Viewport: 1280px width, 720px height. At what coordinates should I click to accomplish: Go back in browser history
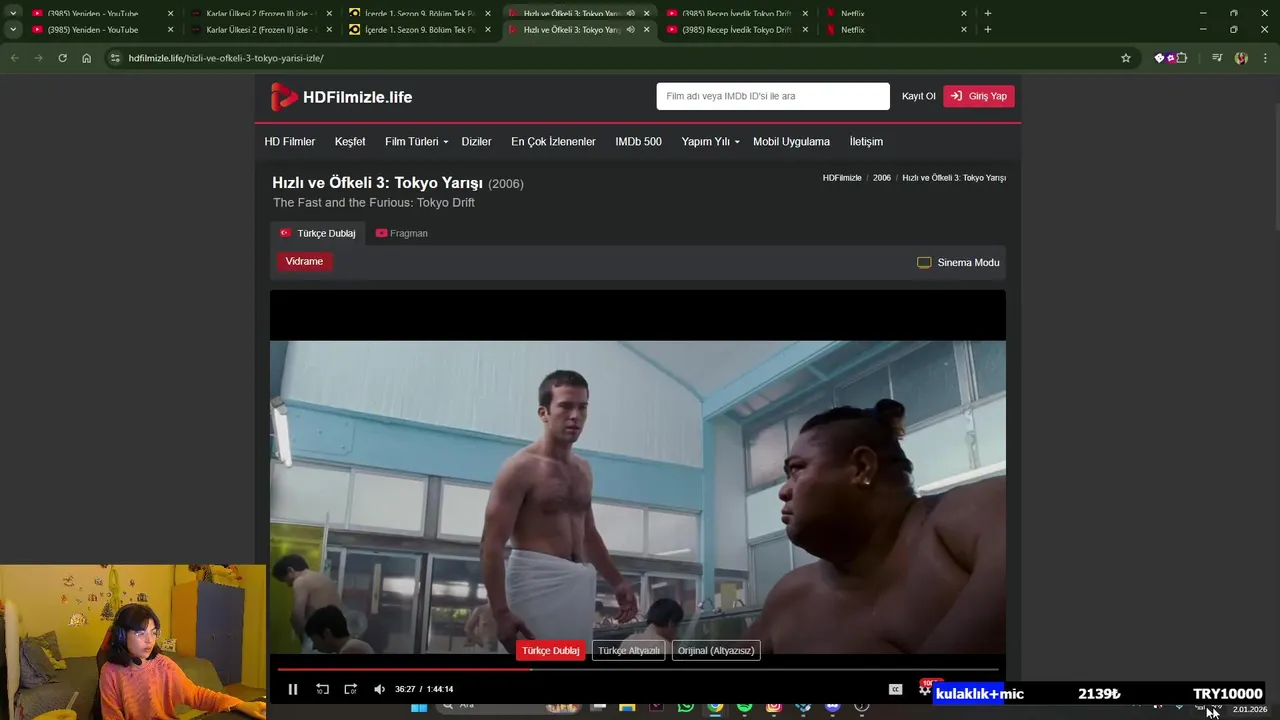tap(14, 58)
